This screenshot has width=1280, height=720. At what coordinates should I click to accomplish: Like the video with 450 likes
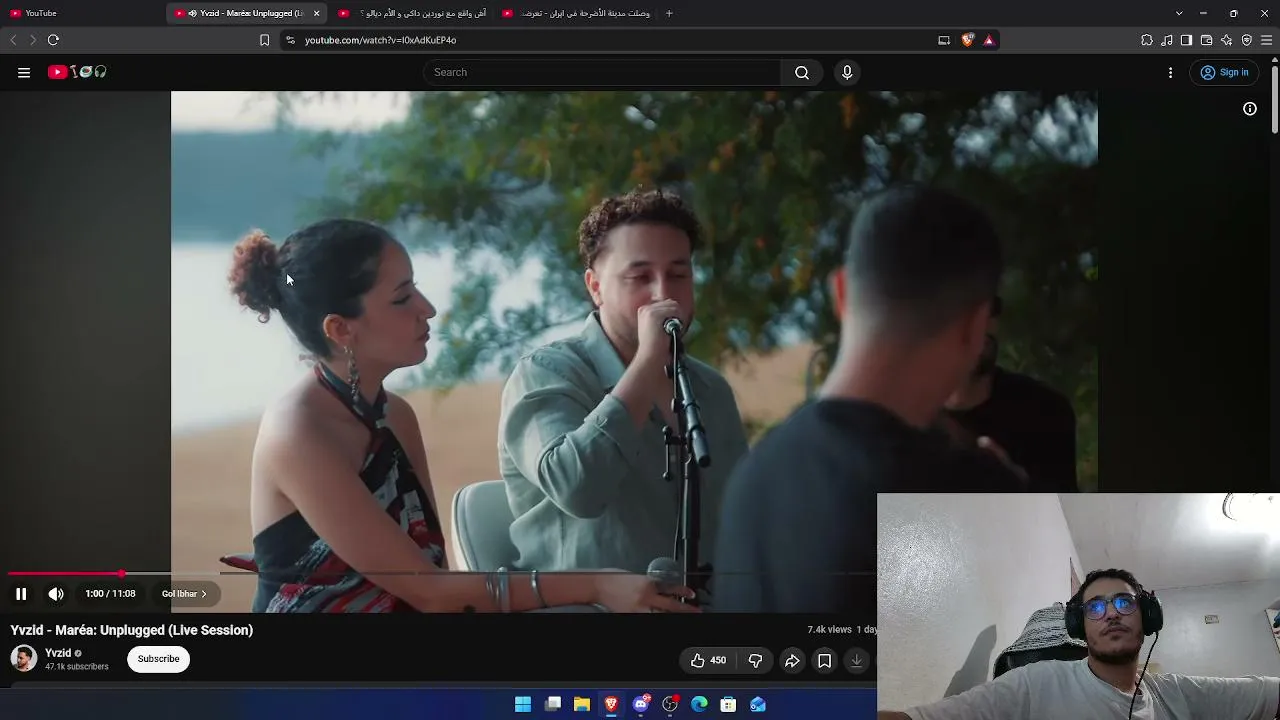pos(708,660)
